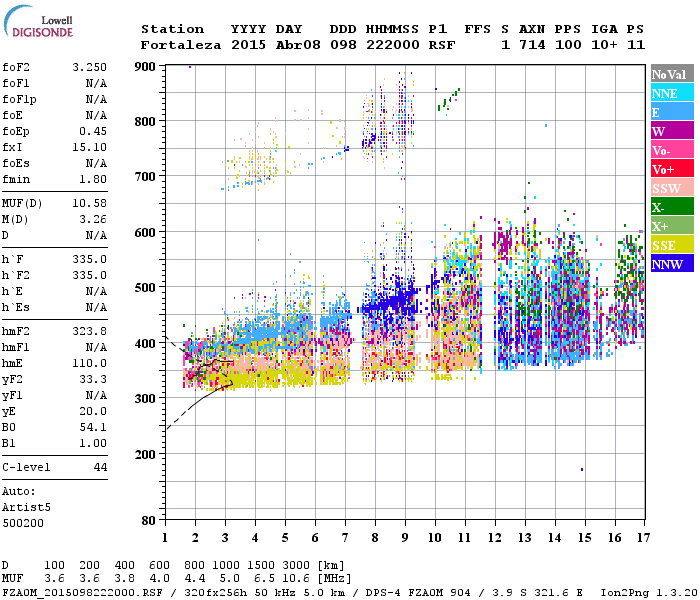This screenshot has height=600, width=700.
Task: Click the B0 value 54.1
Action: tap(93, 427)
